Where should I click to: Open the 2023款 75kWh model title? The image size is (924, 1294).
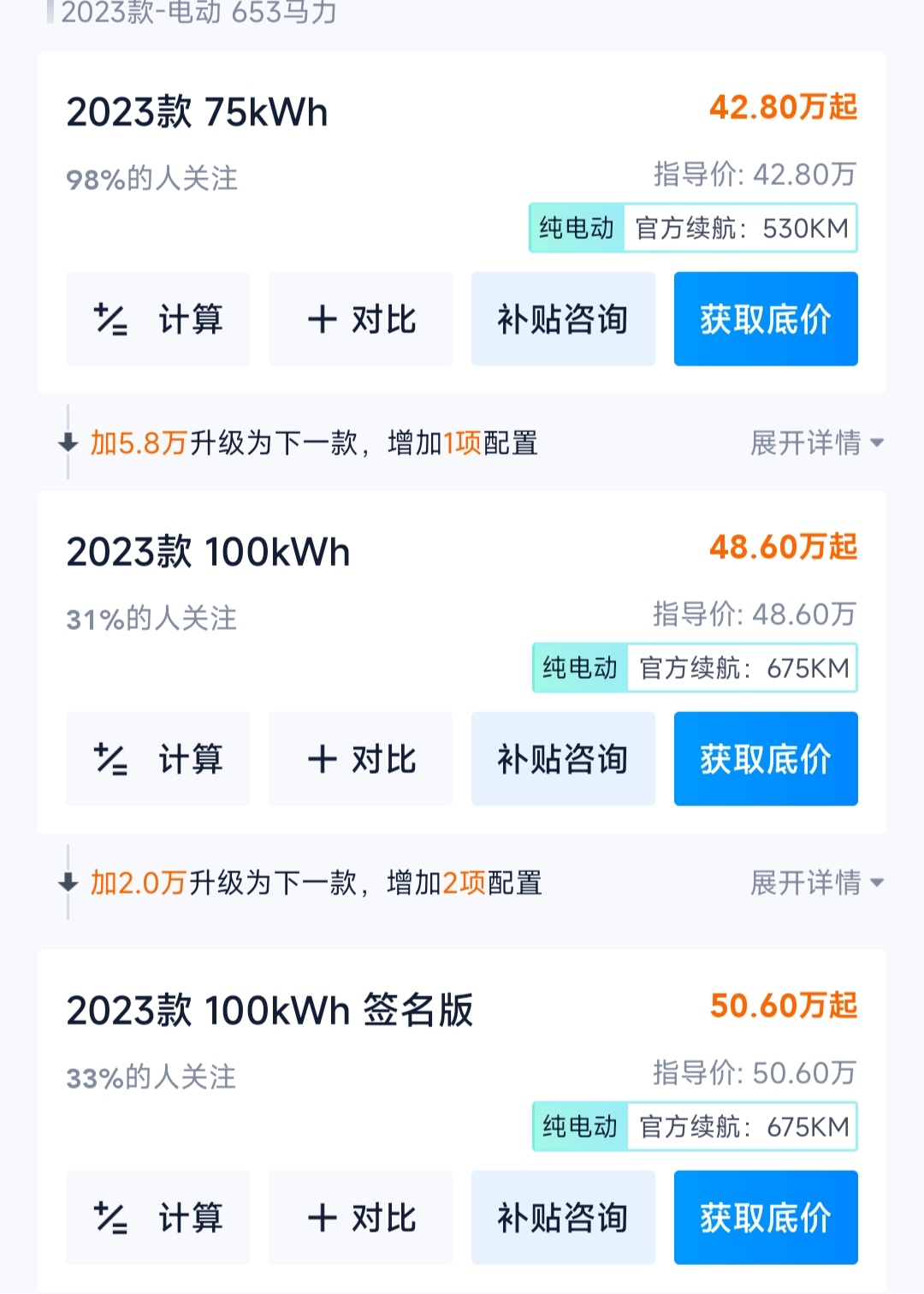pos(198,112)
